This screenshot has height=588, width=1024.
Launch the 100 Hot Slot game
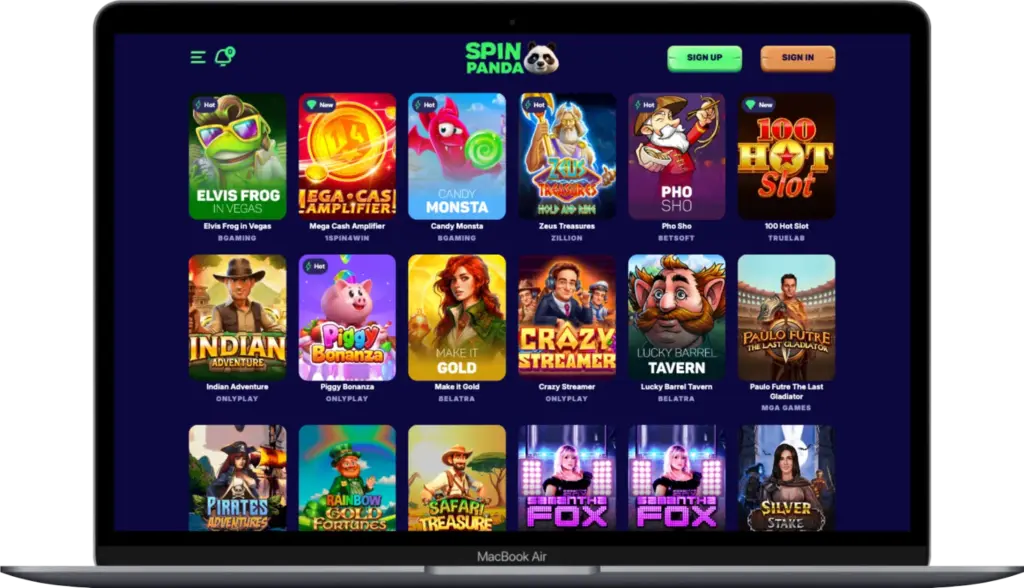pyautogui.click(x=786, y=157)
